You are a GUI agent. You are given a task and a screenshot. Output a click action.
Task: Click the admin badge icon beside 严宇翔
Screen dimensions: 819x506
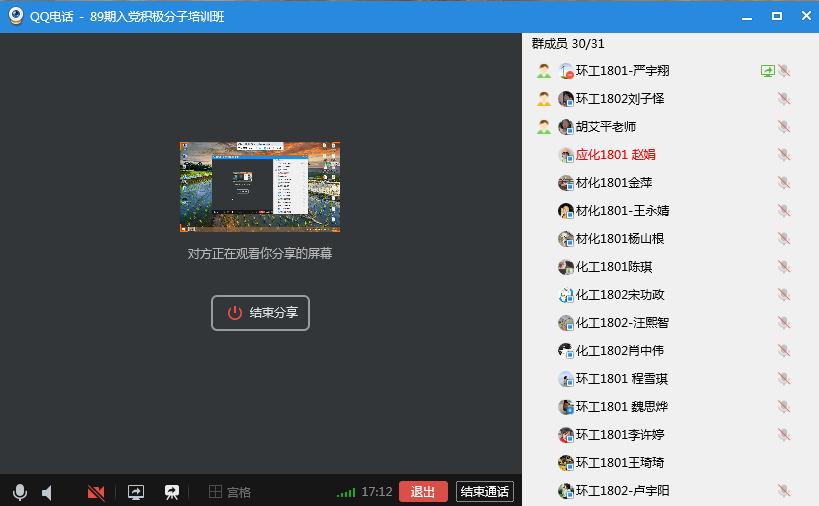pyautogui.click(x=543, y=71)
